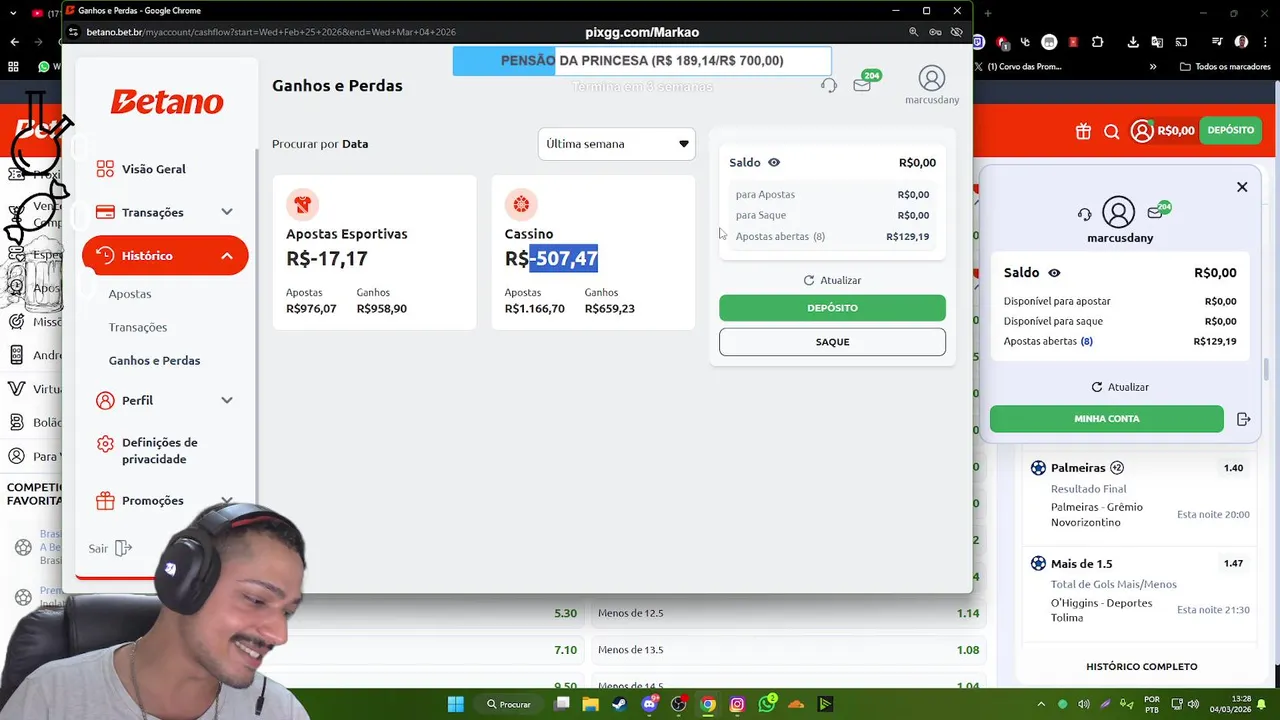
Task: Click MINHA CONTA button
Action: point(1107,419)
